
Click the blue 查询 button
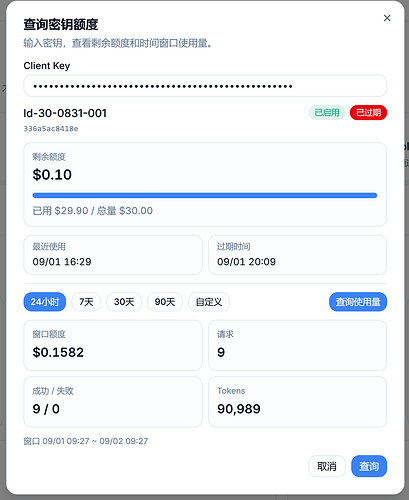point(369,466)
